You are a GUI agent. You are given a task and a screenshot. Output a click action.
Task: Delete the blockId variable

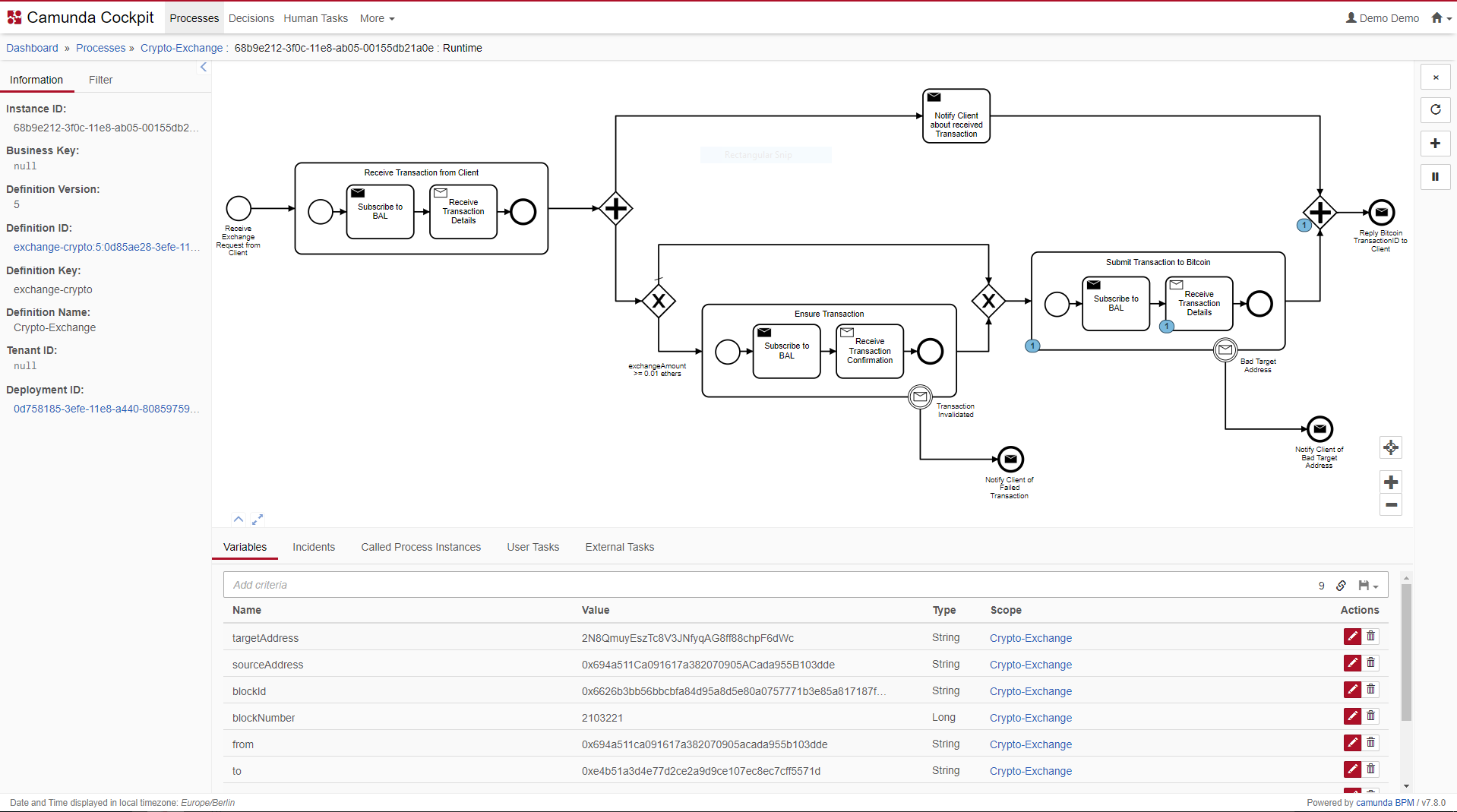[1370, 690]
